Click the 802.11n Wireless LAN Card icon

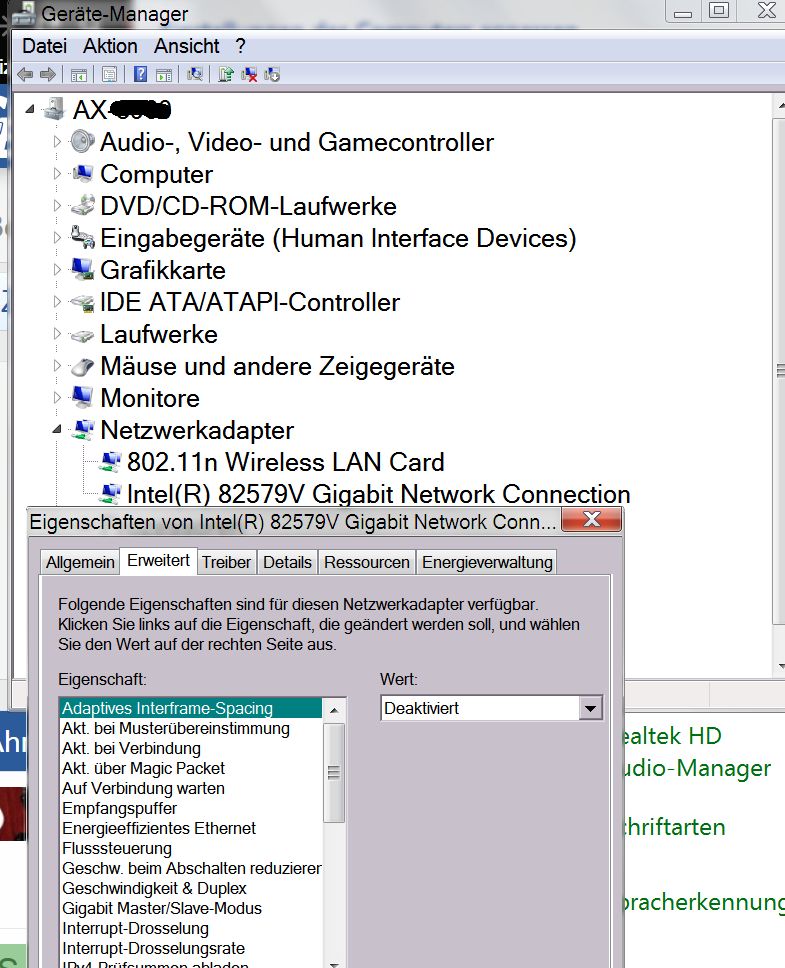tap(110, 461)
